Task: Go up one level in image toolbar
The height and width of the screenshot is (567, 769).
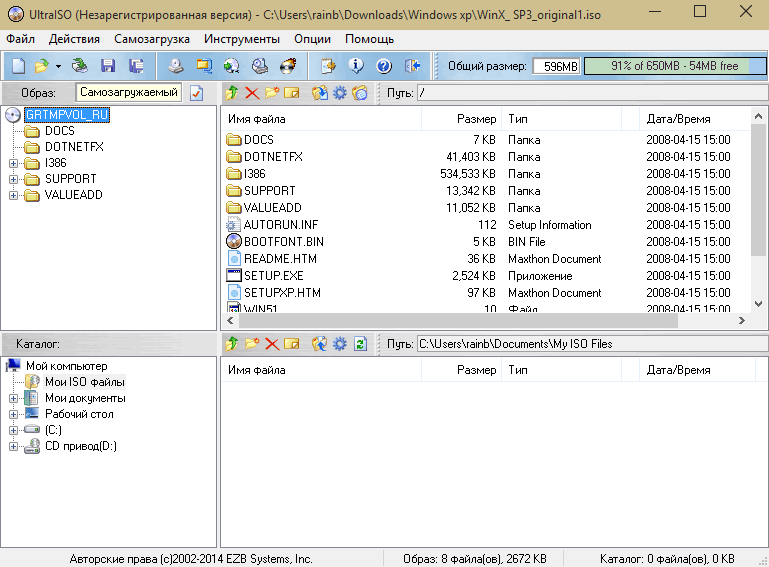Action: pyautogui.click(x=232, y=93)
